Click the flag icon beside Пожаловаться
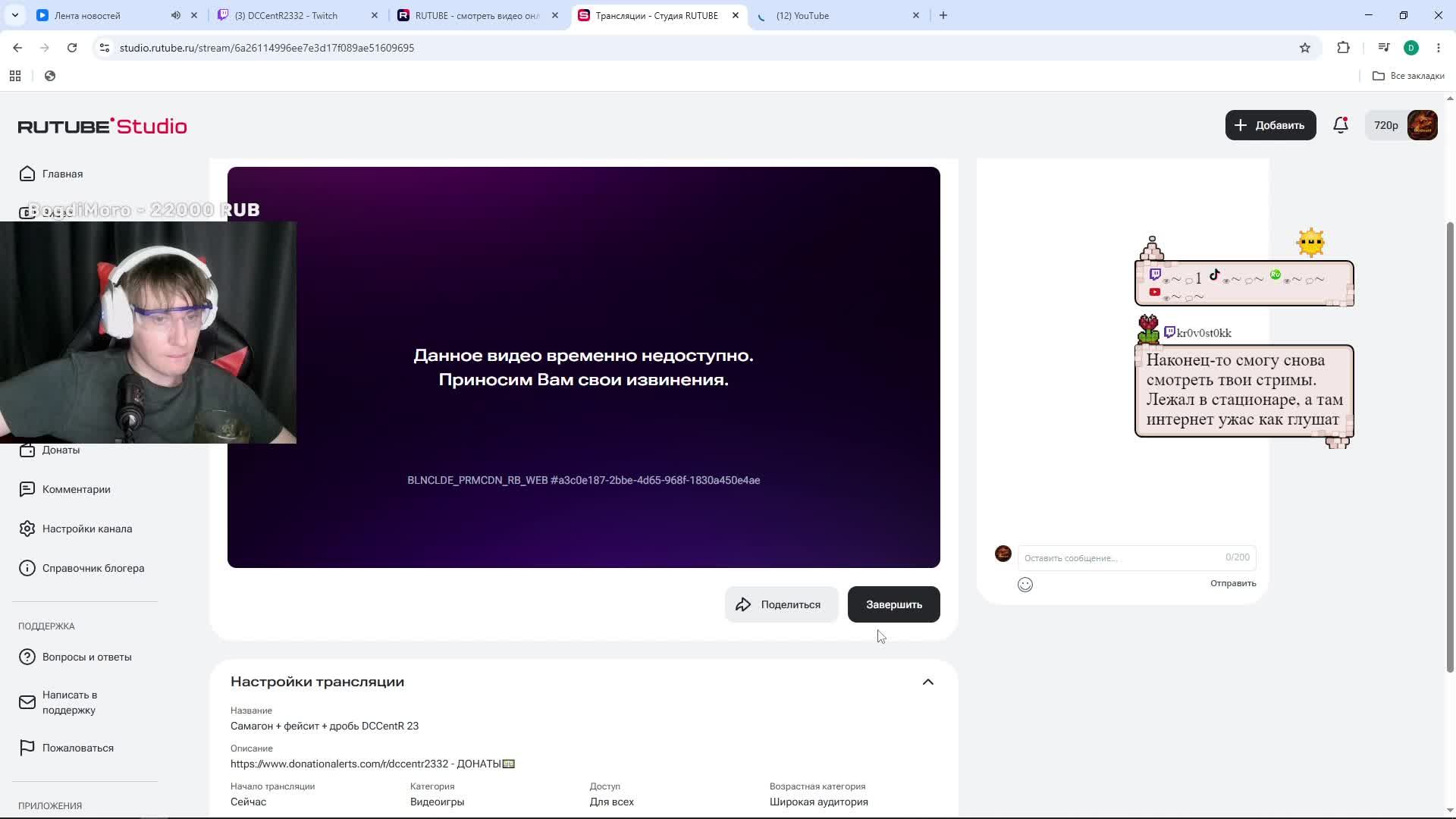Image resolution: width=1456 pixels, height=819 pixels. pos(27,748)
